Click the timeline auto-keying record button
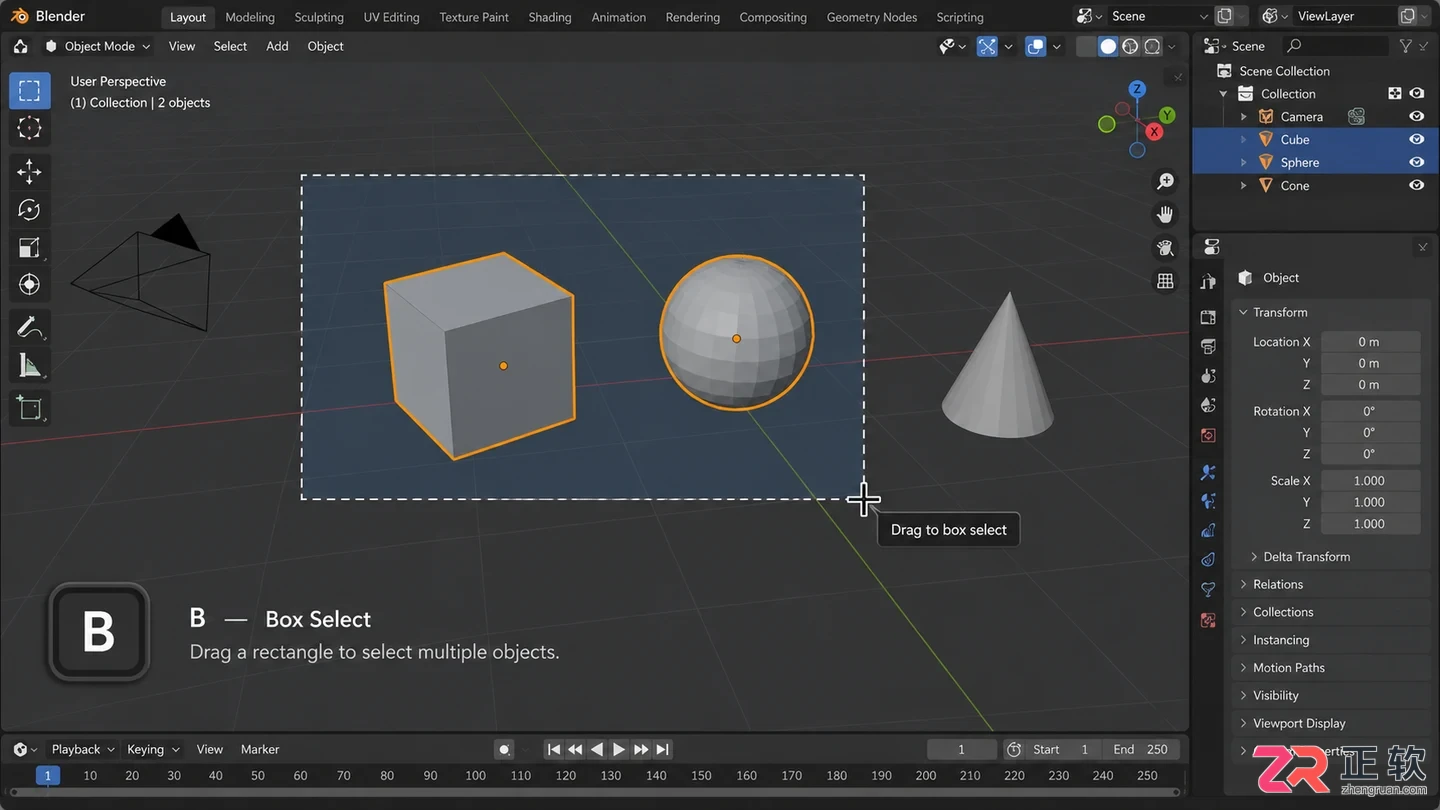Image resolution: width=1440 pixels, height=810 pixels. [x=505, y=749]
